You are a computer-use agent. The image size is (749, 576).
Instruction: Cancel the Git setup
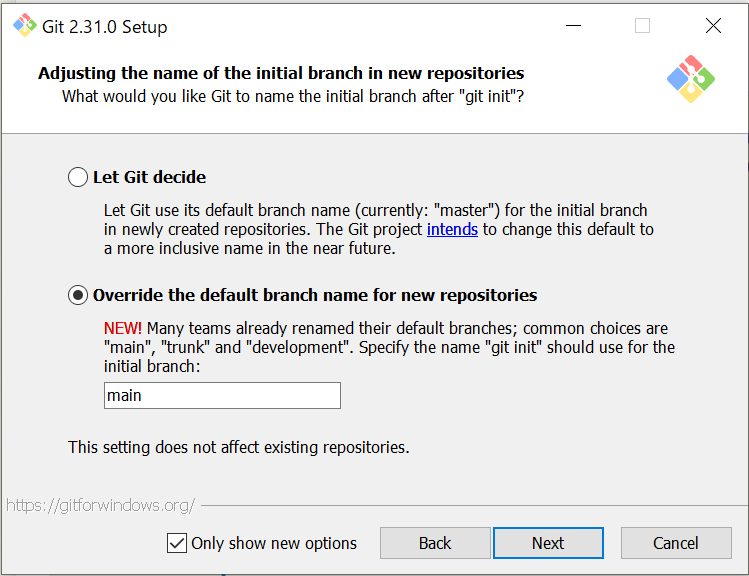(x=676, y=543)
